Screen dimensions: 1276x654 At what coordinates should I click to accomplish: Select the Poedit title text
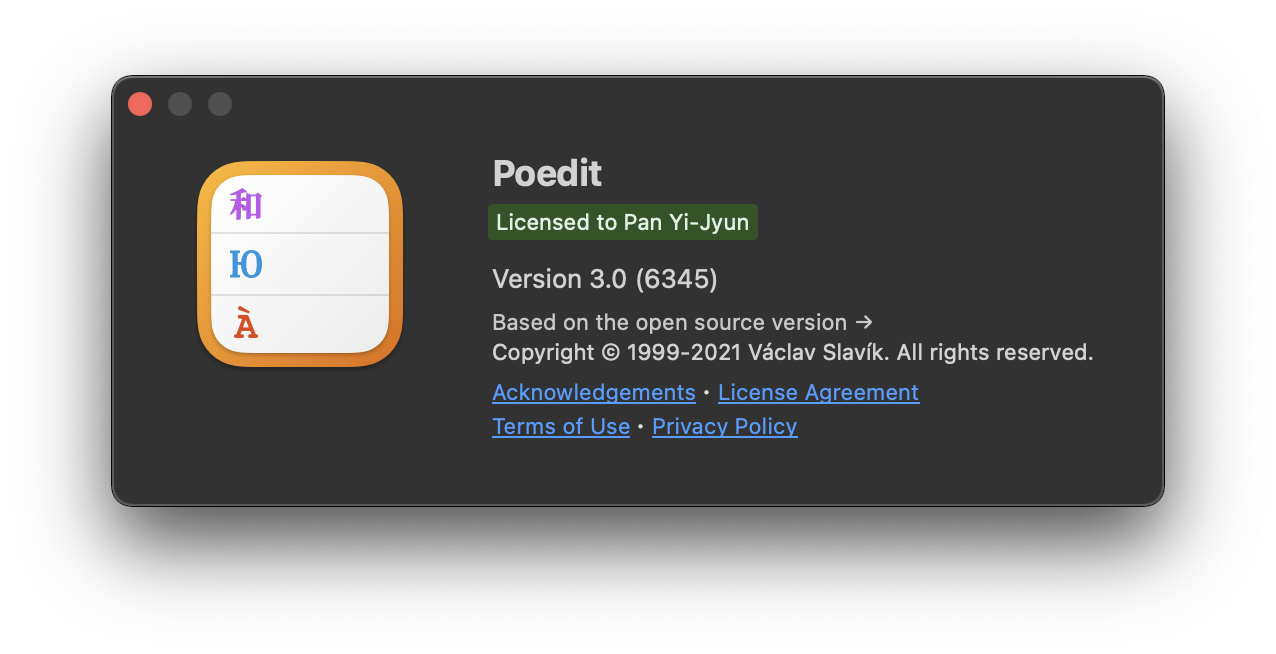(546, 173)
